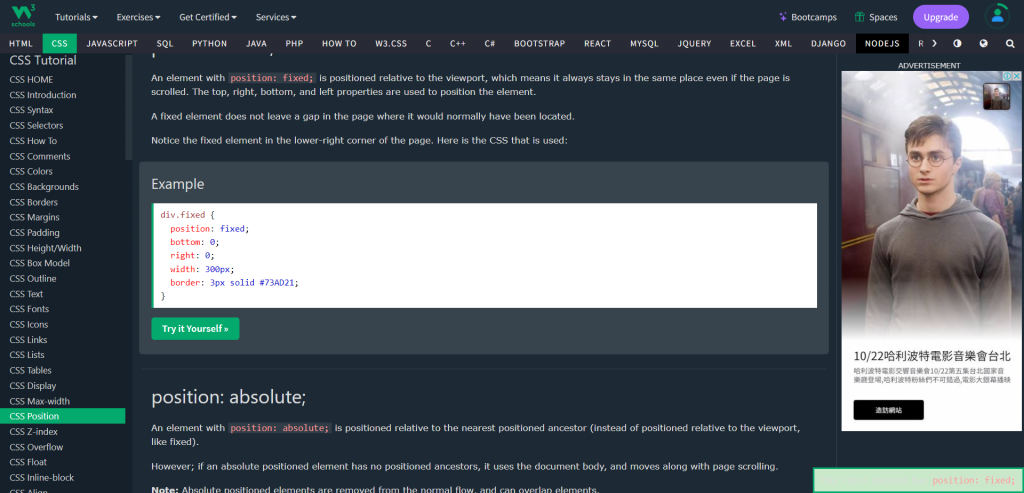Screen dimensions: 1024x493
Task: Select highlighted CSS Position sidebar item
Action: point(63,416)
